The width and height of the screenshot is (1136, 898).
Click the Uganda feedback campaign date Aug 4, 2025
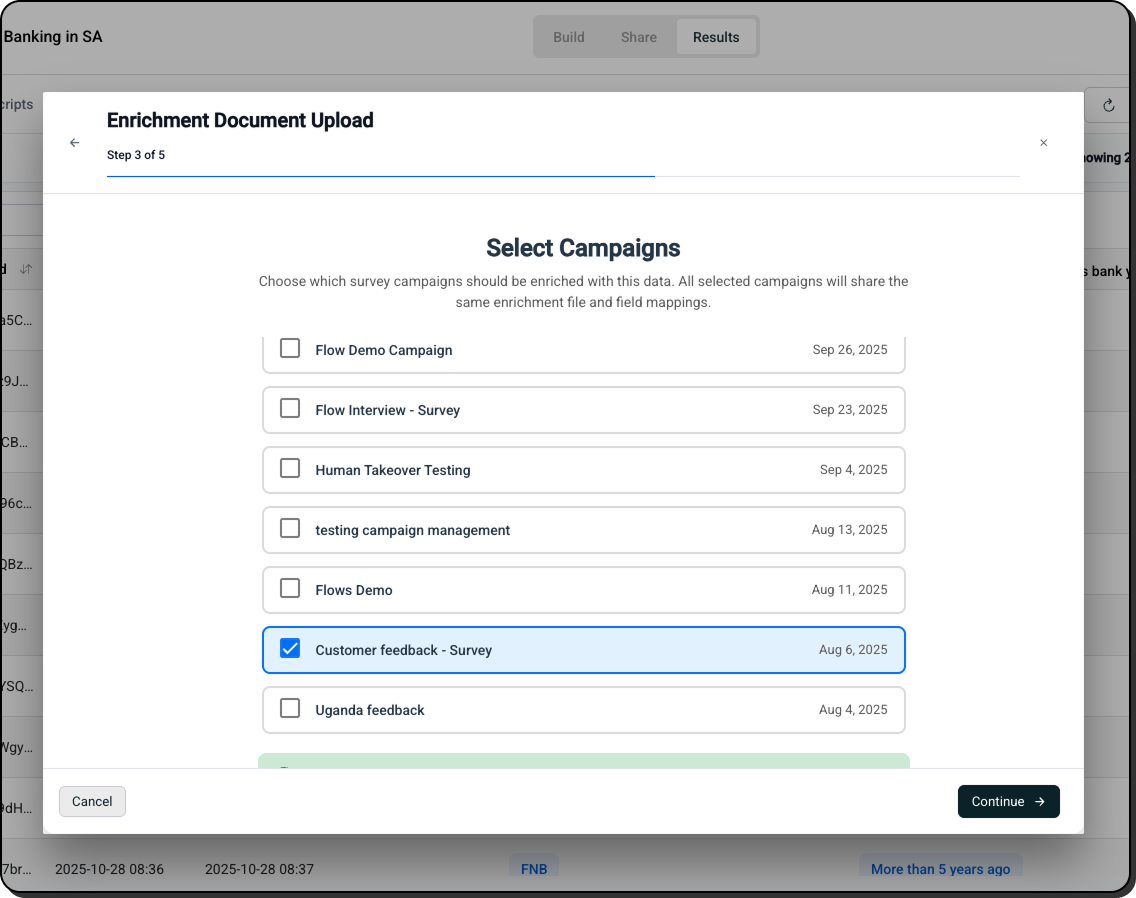(x=852, y=709)
